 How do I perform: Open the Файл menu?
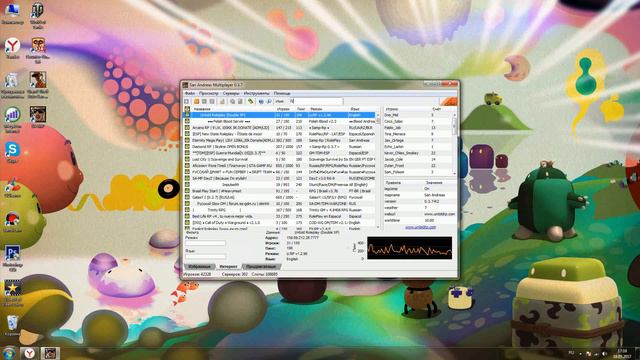pyautogui.click(x=189, y=93)
